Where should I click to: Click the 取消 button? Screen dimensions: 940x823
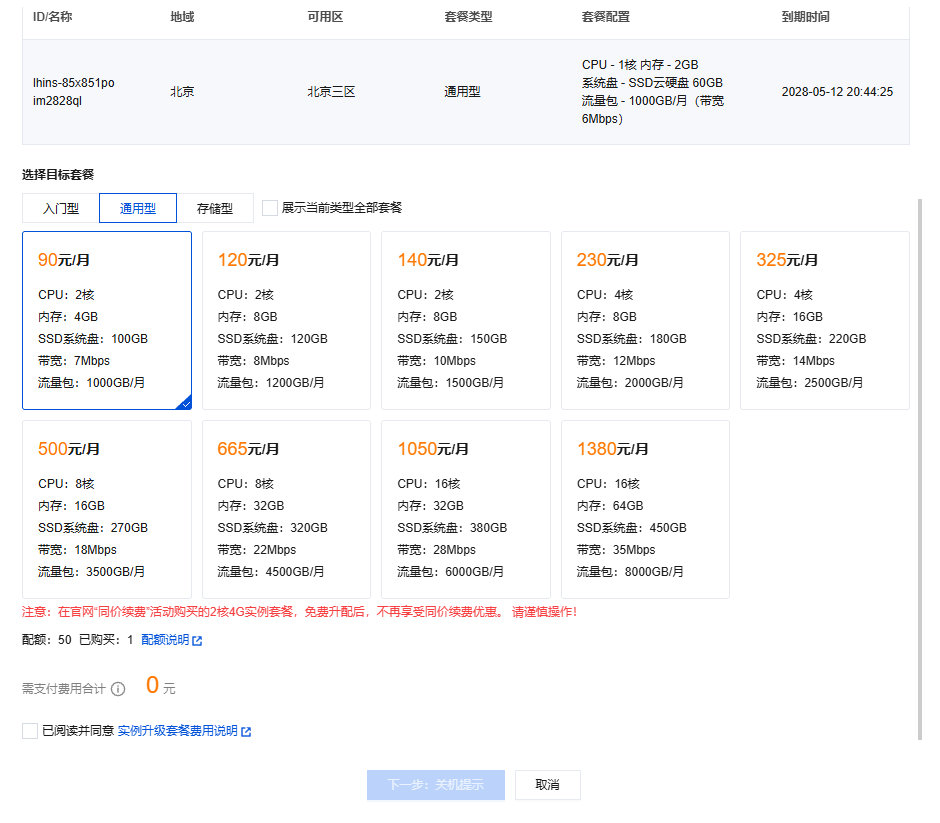coord(547,785)
